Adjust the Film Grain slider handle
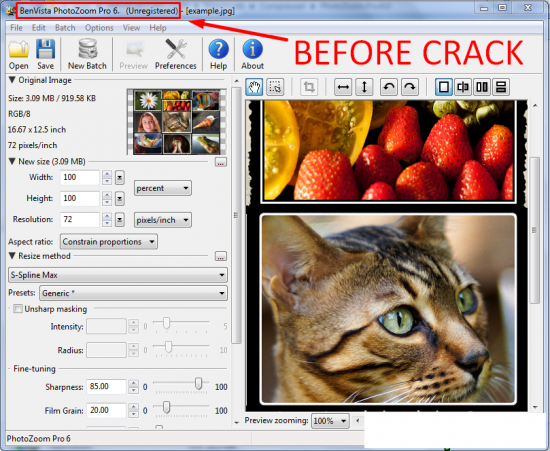Image resolution: width=550 pixels, height=451 pixels. 167,407
